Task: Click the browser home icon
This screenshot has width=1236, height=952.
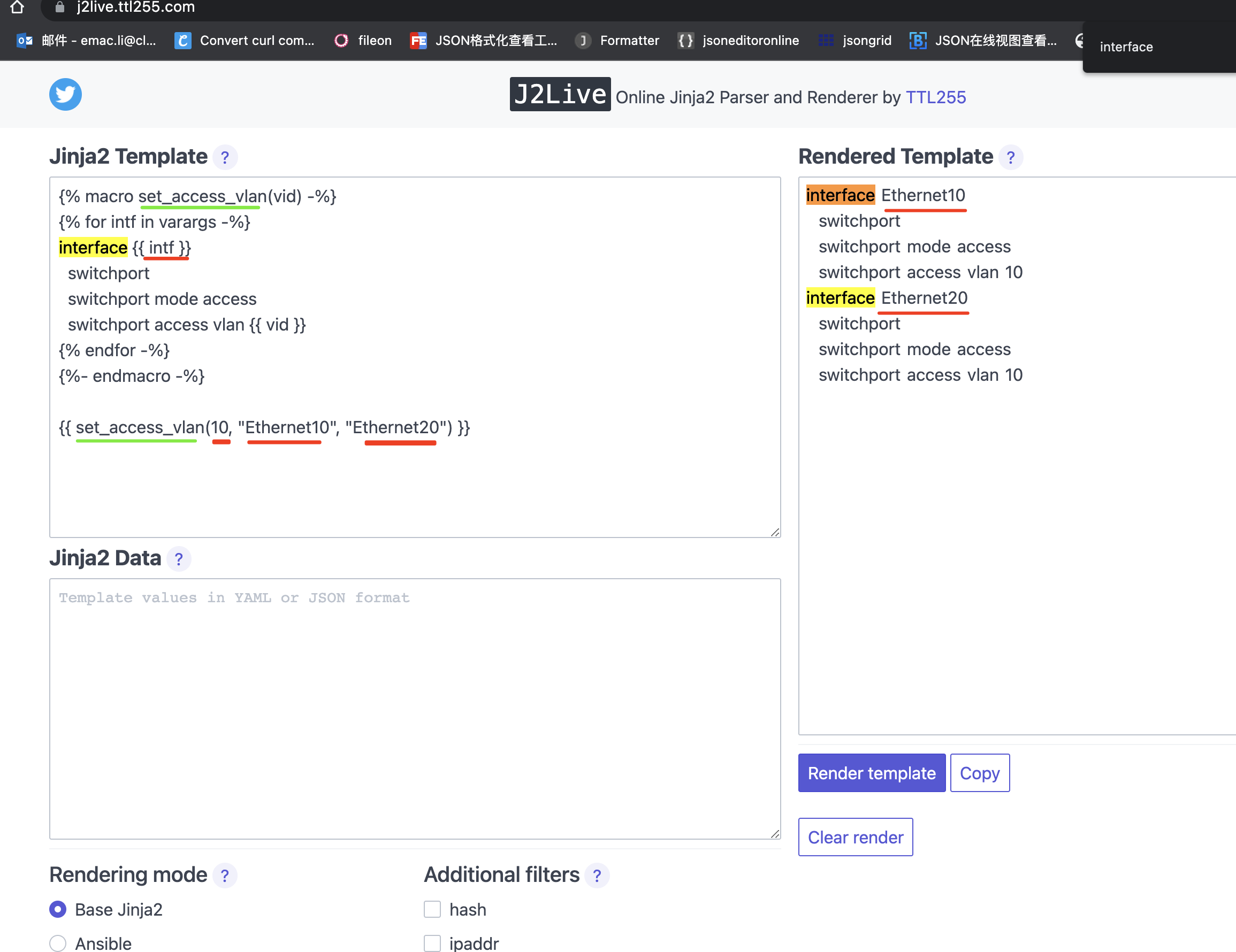Action: pos(17,7)
